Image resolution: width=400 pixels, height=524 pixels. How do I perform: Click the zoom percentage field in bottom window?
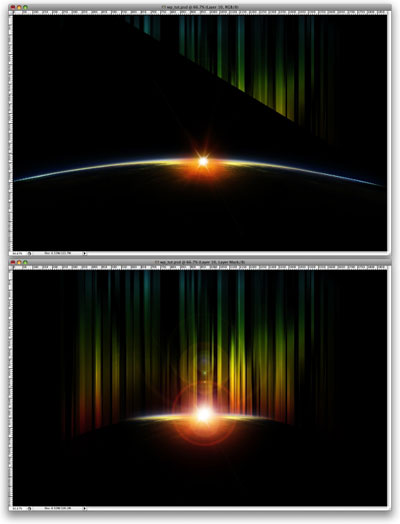point(18,508)
